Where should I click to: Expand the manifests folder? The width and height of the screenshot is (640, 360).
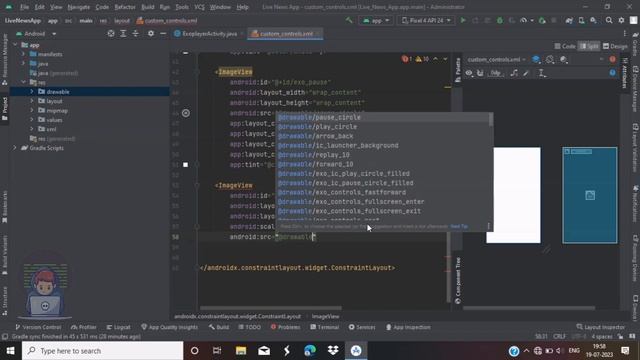coord(24,54)
